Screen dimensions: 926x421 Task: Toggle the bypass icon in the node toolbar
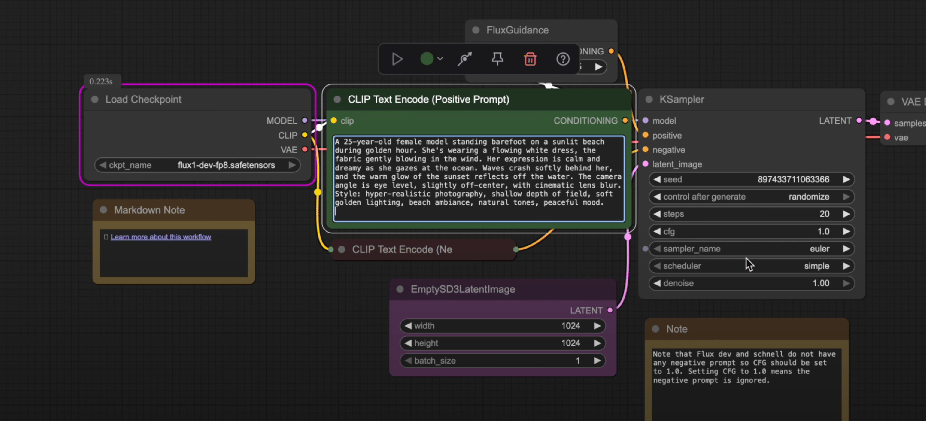coord(465,59)
